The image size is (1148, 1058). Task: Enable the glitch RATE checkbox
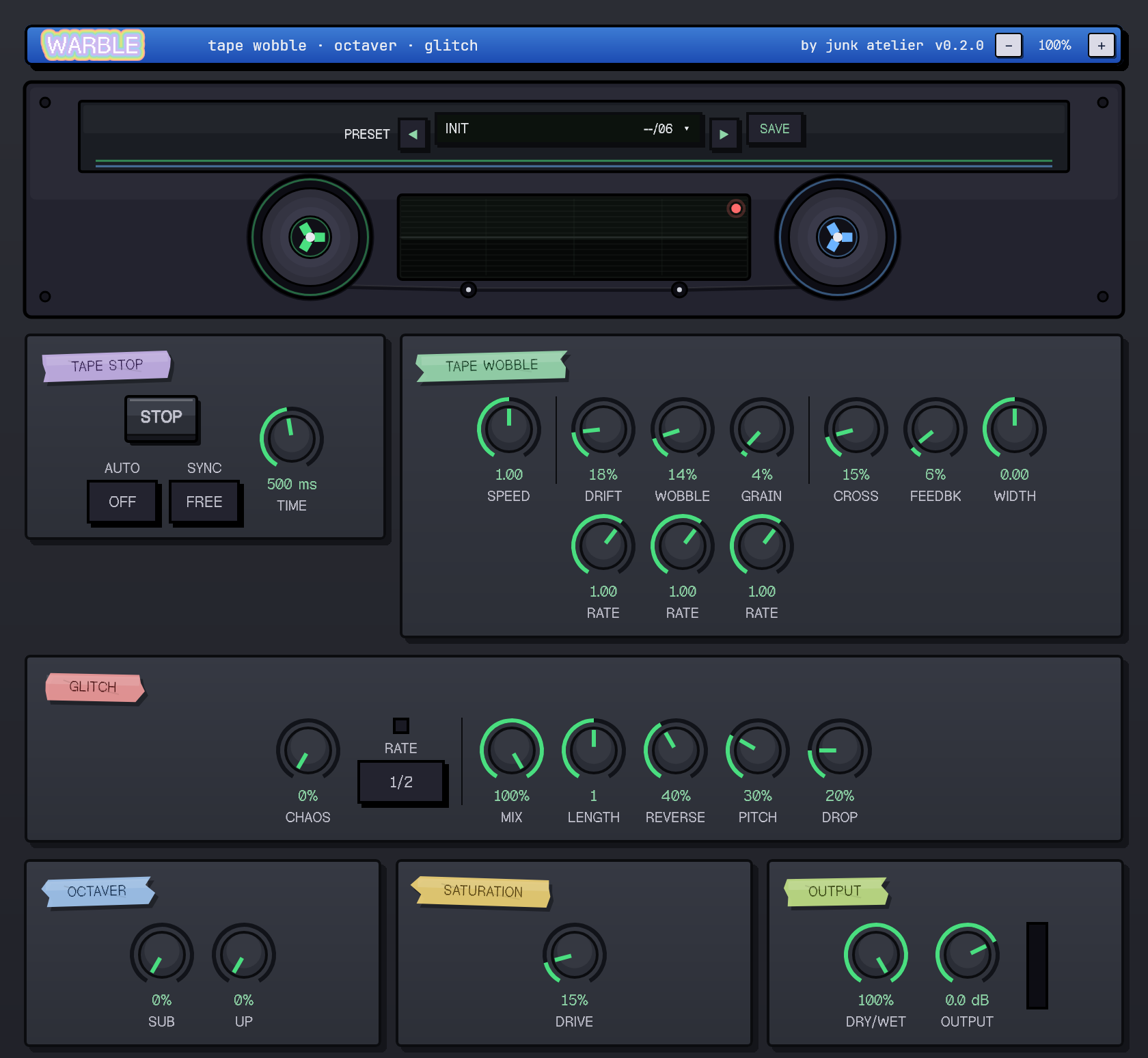pyautogui.click(x=401, y=725)
